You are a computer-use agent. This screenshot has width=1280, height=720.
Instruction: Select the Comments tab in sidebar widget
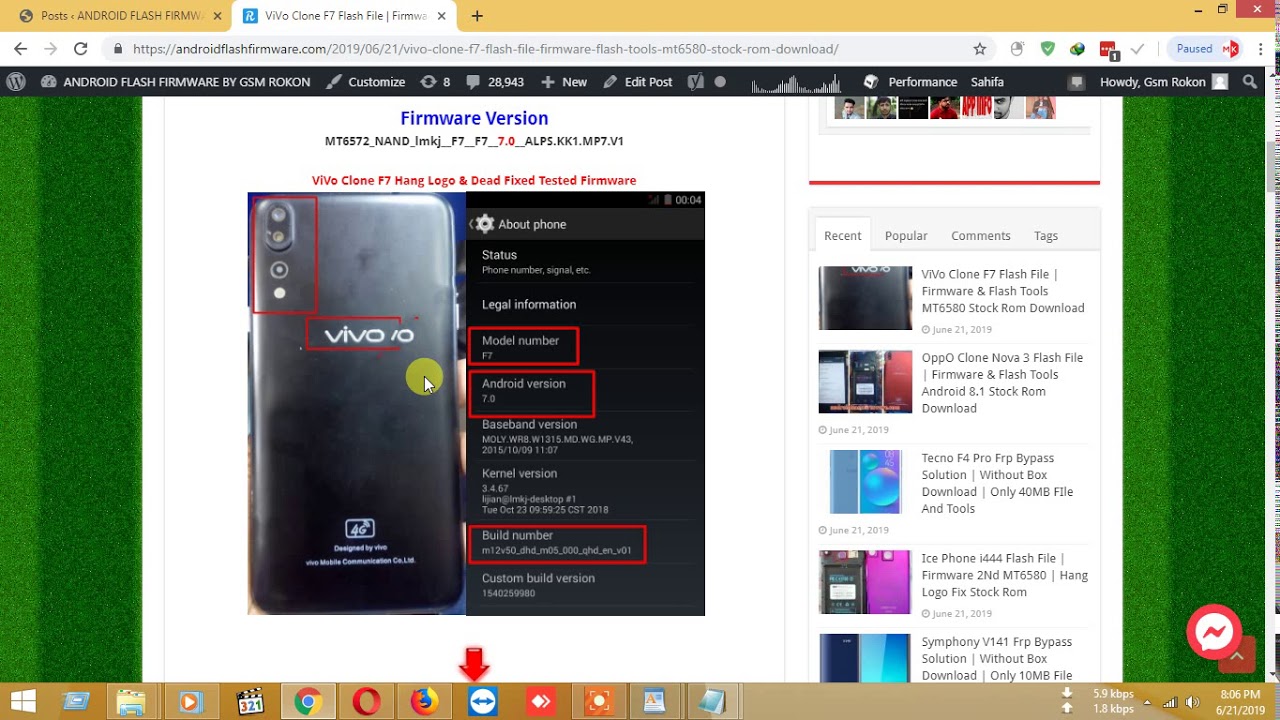980,235
